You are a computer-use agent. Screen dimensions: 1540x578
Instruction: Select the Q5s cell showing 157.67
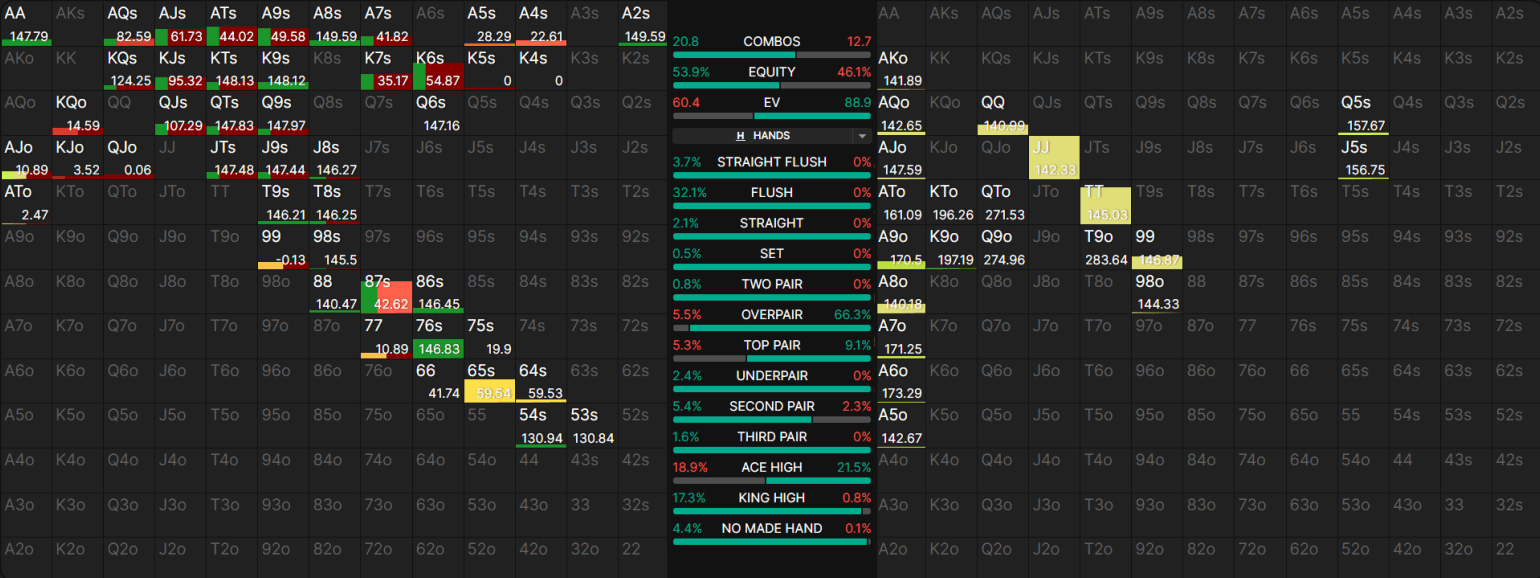point(1362,113)
